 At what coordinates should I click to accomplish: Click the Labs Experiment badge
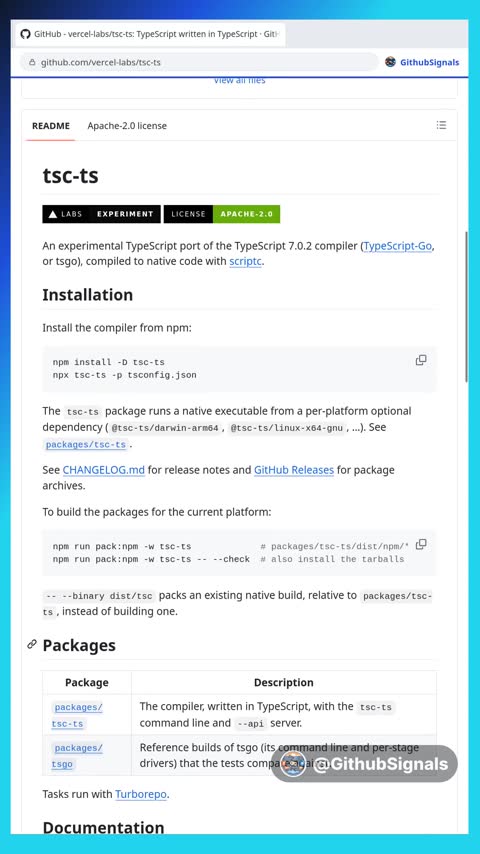click(101, 214)
